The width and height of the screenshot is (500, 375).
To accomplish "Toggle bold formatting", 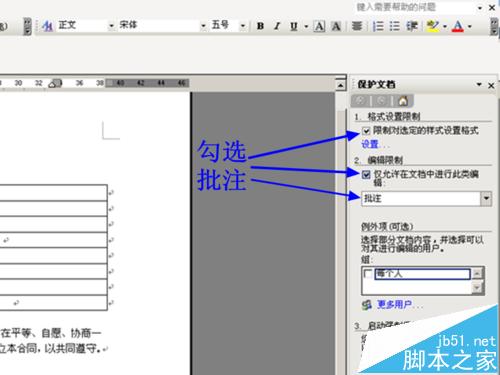I will 261,26.
